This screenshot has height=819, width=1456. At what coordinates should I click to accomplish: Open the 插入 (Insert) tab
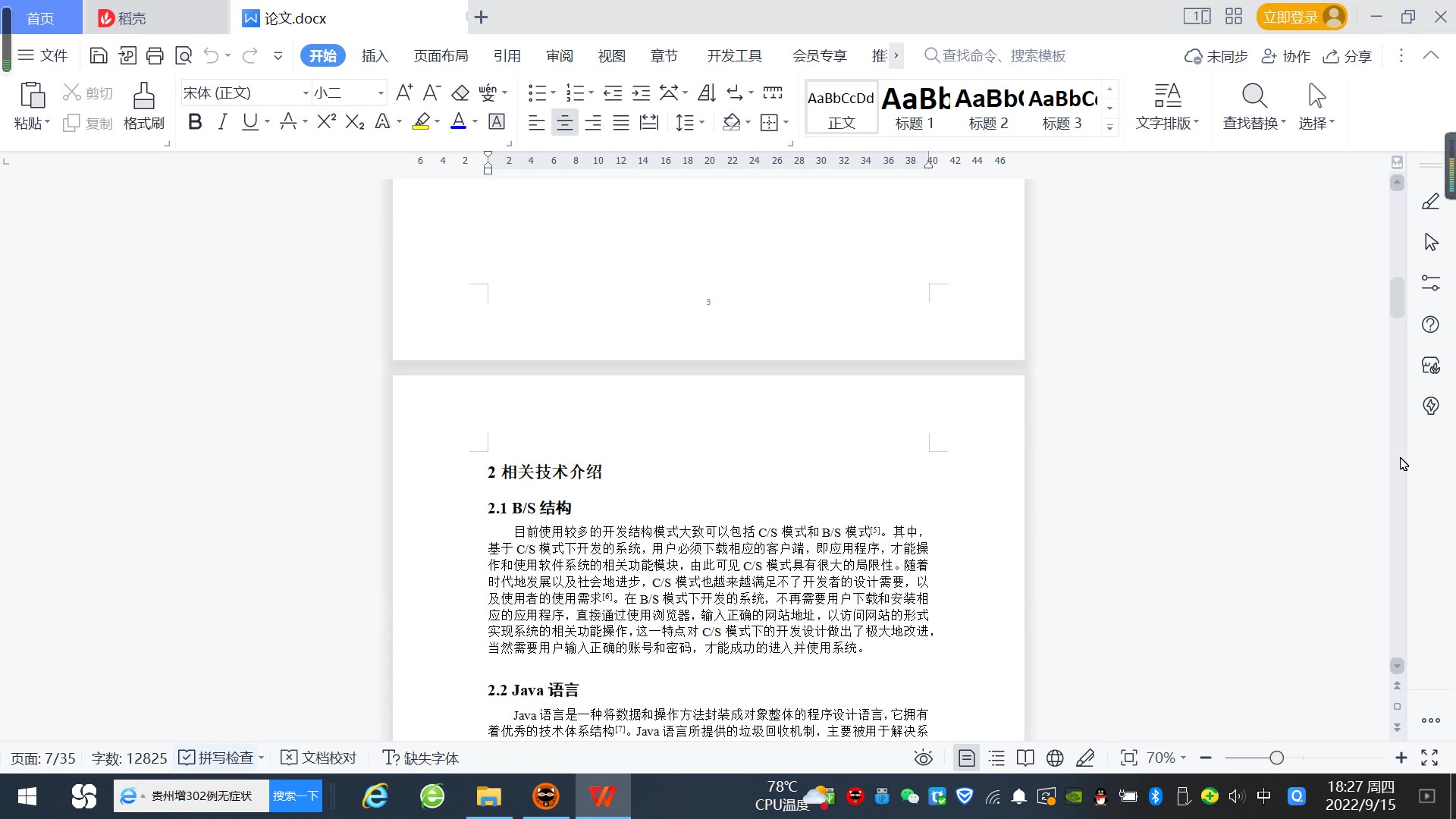[x=375, y=55]
